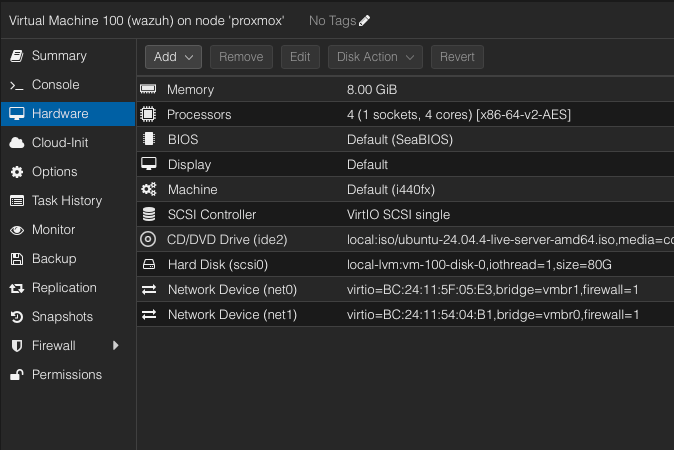Select the Display row Default value
Image resolution: width=674 pixels, height=450 pixels.
click(x=367, y=165)
